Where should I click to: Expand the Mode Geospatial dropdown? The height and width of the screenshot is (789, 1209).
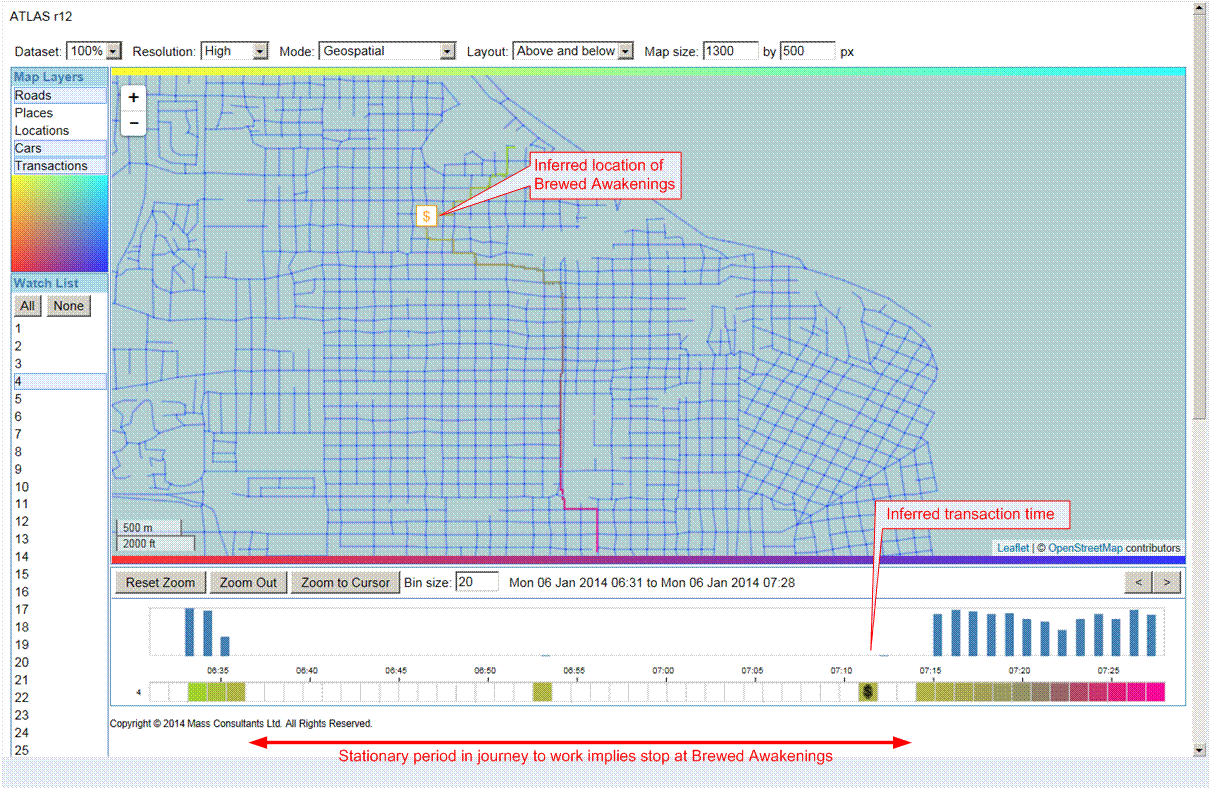point(388,51)
